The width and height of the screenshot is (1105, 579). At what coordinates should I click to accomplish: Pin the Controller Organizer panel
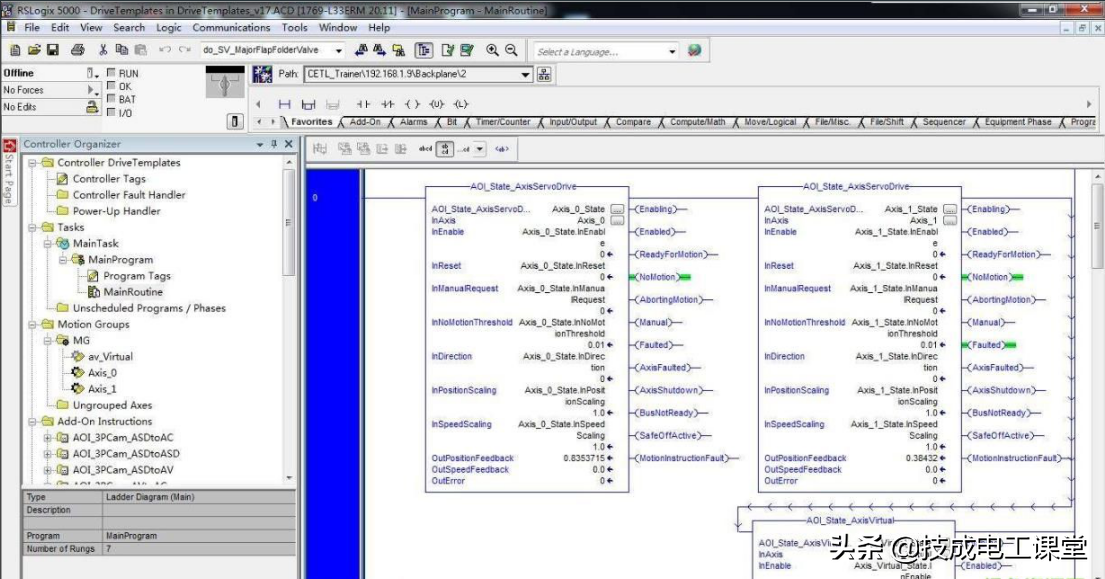pyautogui.click(x=274, y=144)
